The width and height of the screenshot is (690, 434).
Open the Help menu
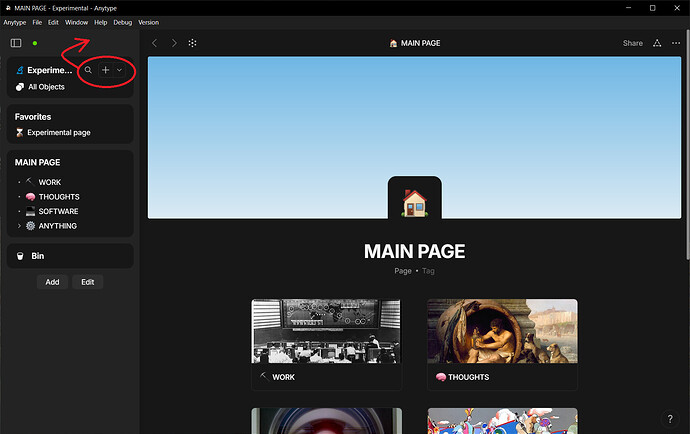[100, 22]
